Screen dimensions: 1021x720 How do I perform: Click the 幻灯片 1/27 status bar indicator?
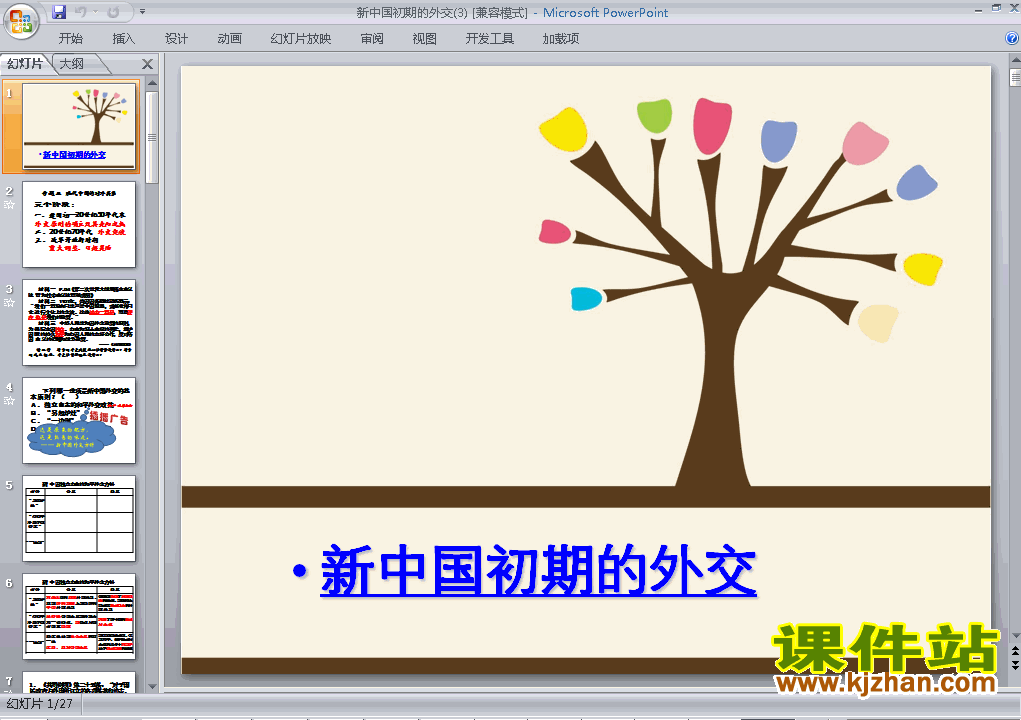tap(40, 704)
